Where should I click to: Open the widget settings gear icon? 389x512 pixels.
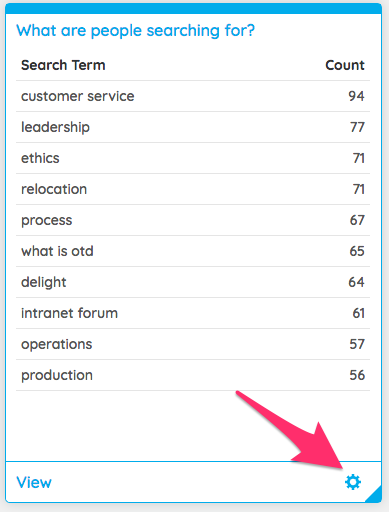353,482
